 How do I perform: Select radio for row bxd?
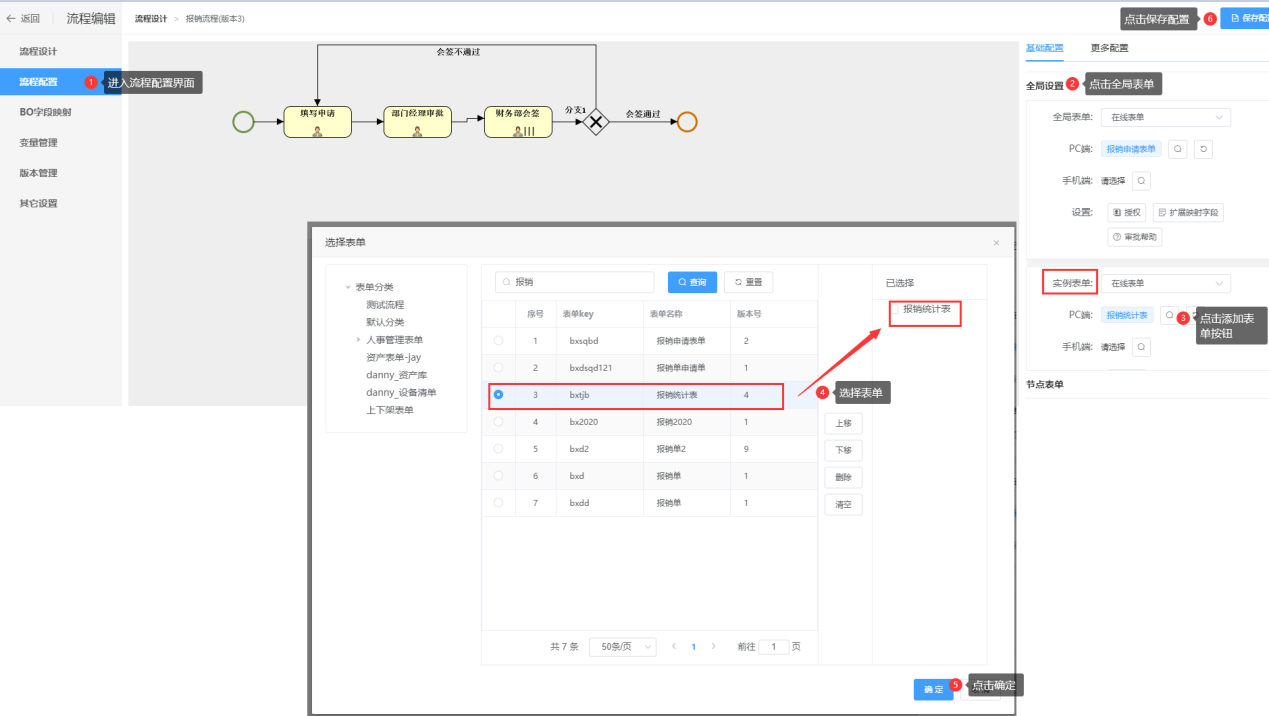click(498, 476)
